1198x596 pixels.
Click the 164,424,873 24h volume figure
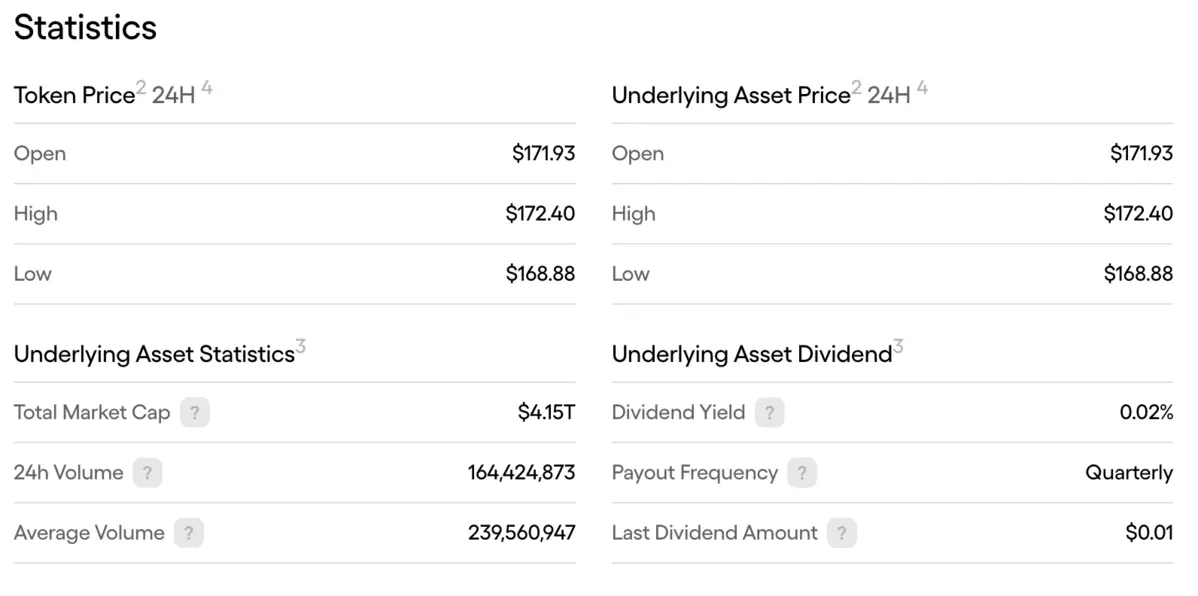tap(521, 473)
